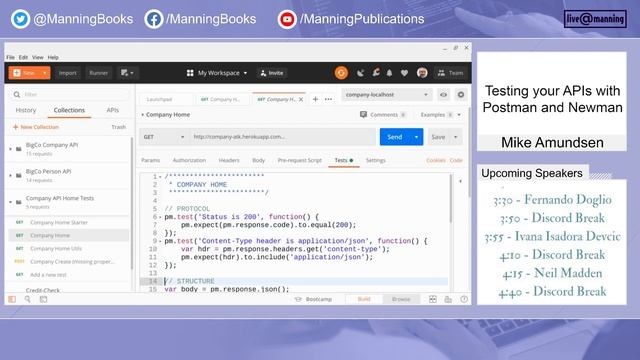The height and width of the screenshot is (360, 640).
Task: Click the blue Send button
Action: (x=395, y=137)
